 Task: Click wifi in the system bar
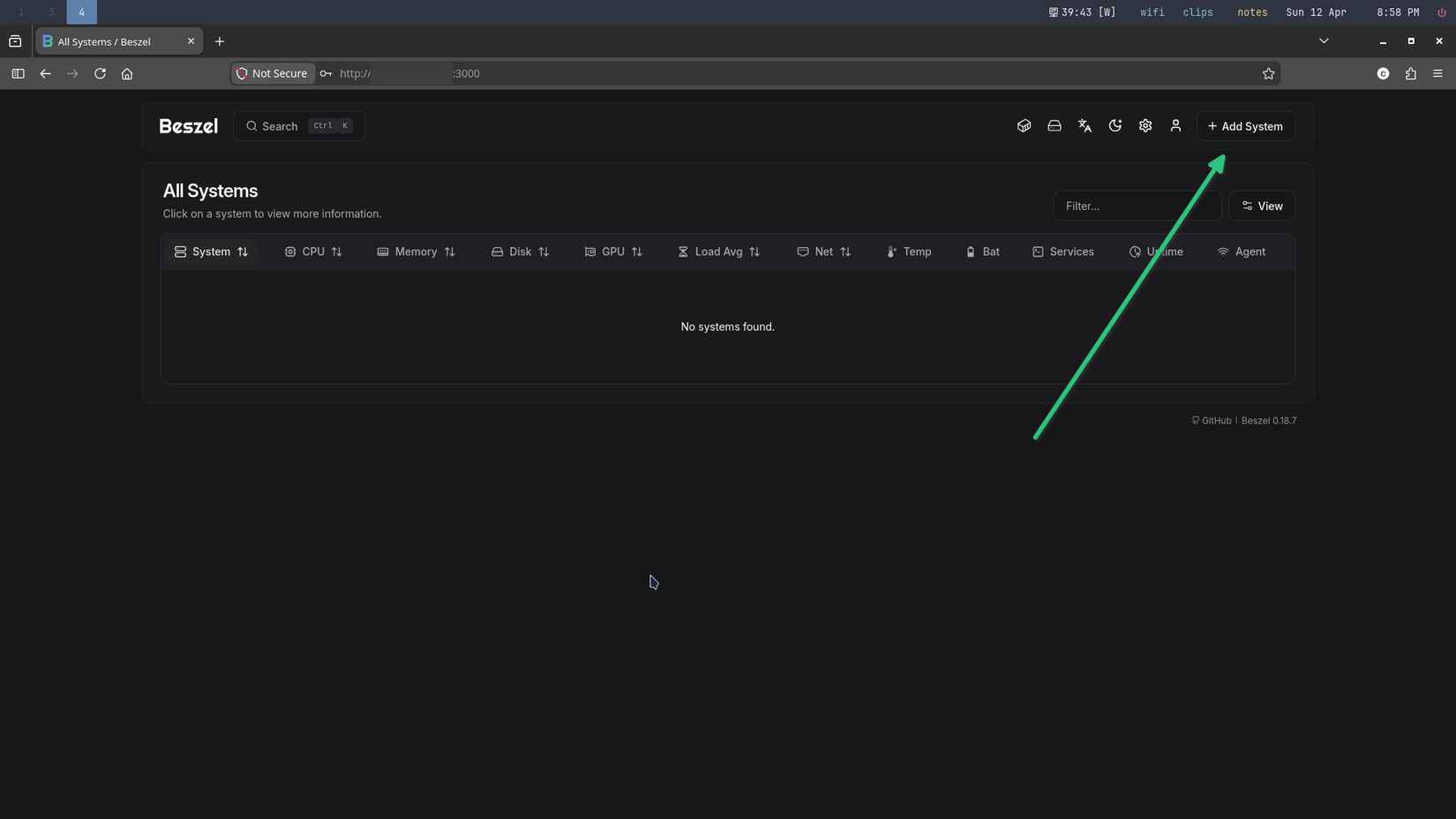point(1152,12)
